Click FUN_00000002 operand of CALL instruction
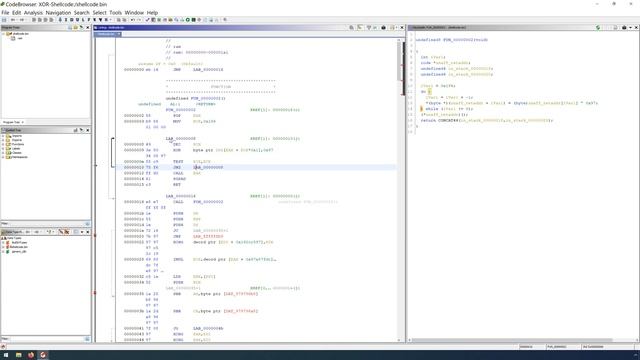This screenshot has height=360, width=640. [x=208, y=202]
